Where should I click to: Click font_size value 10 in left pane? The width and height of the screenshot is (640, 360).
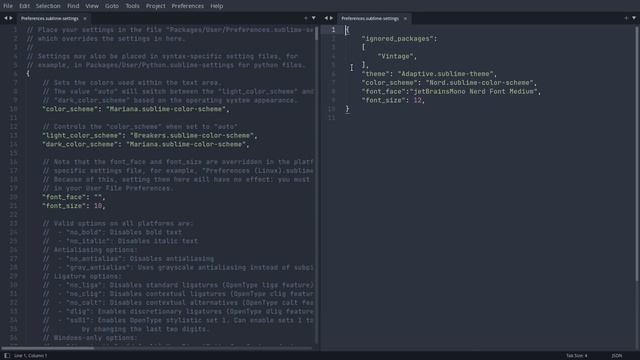pyautogui.click(x=98, y=206)
